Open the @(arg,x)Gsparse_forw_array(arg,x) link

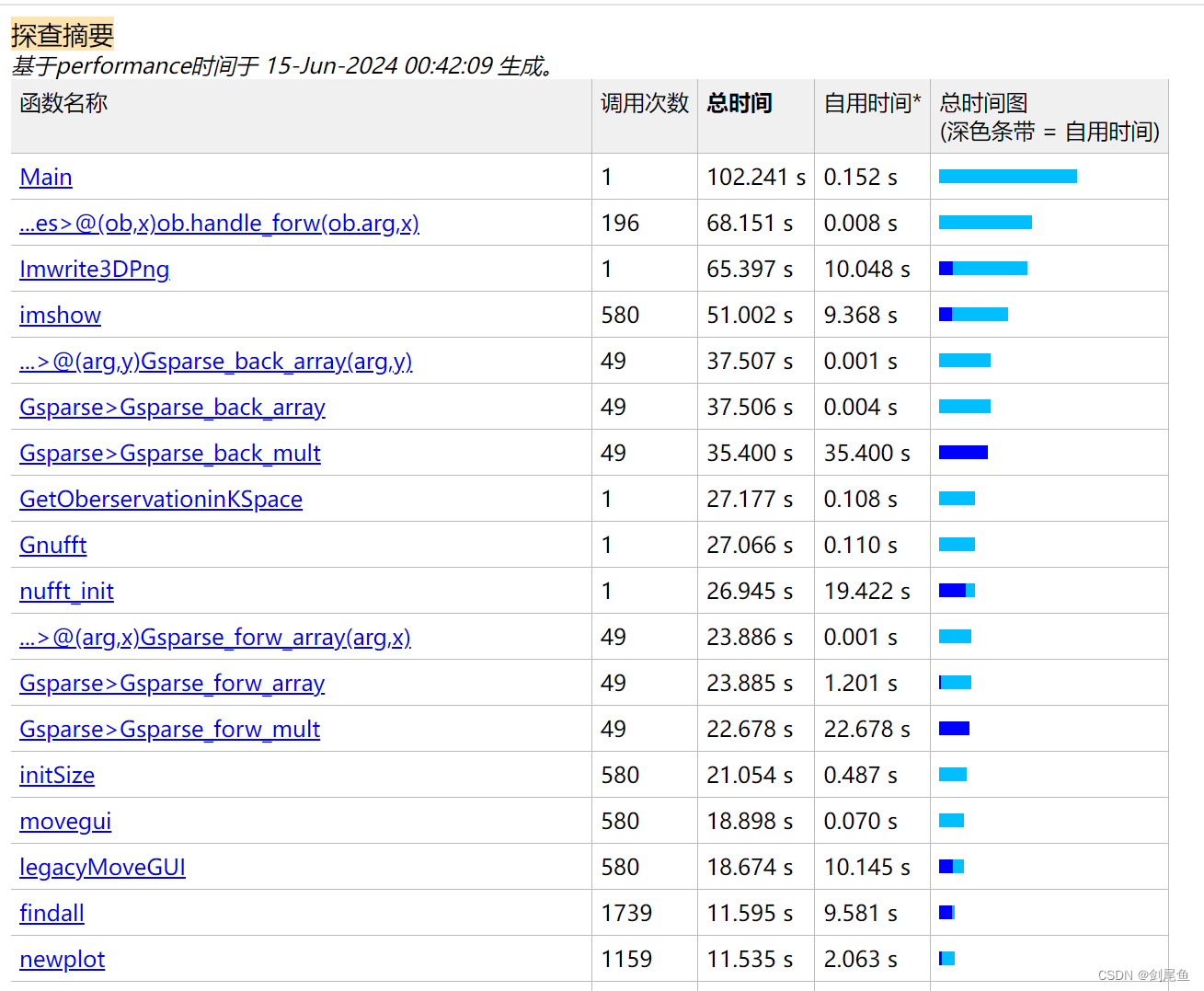pyautogui.click(x=215, y=637)
